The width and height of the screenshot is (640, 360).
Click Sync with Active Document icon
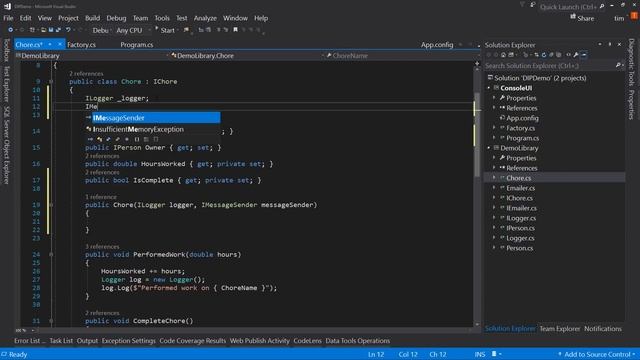click(536, 55)
